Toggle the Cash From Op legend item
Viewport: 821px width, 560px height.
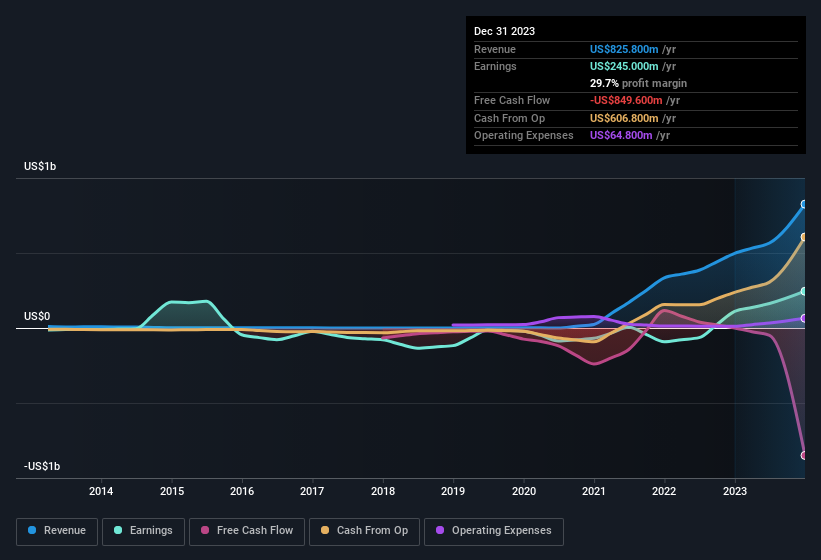point(364,531)
